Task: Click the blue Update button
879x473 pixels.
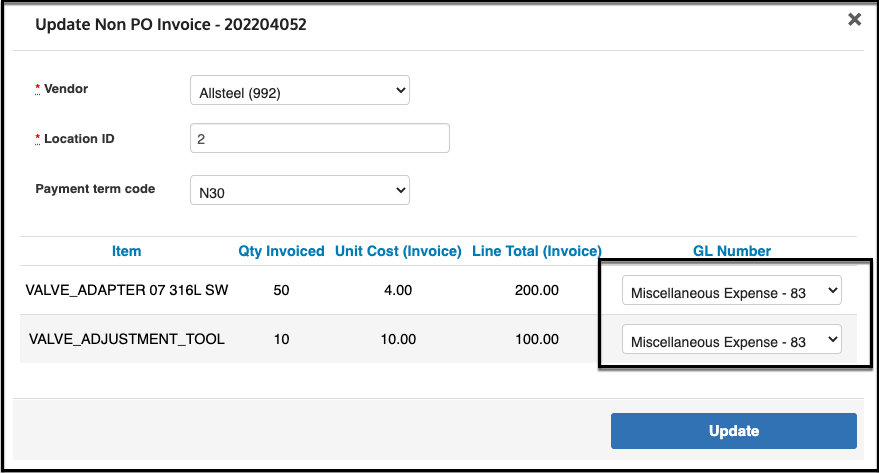Action: click(734, 431)
